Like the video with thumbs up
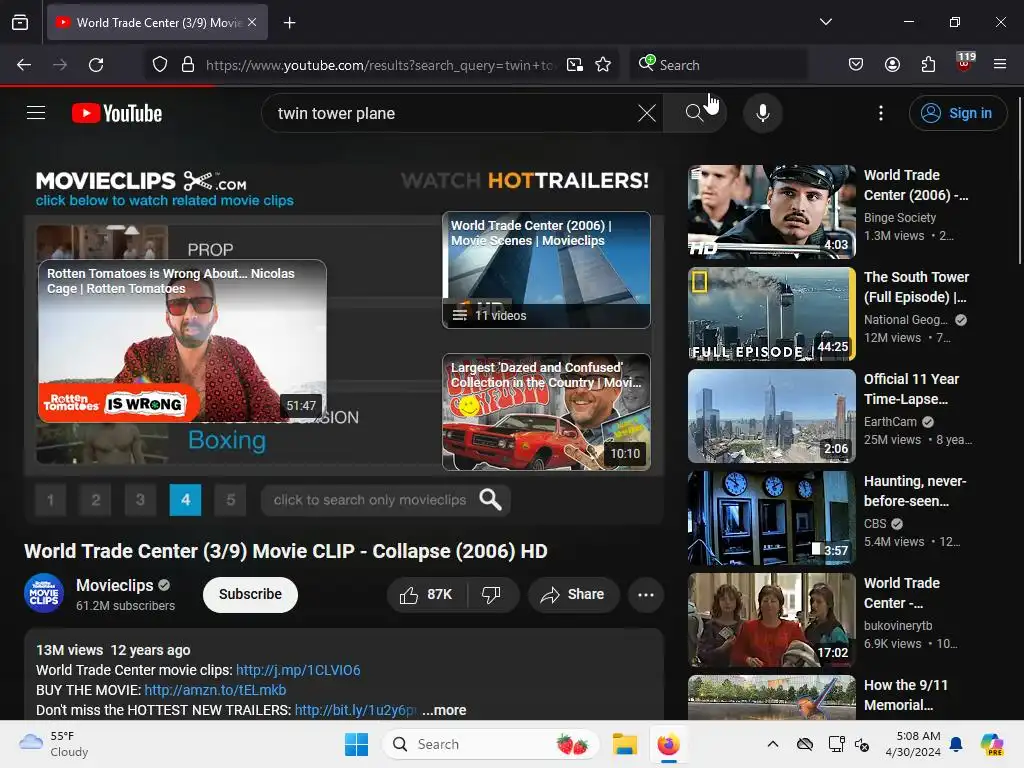The height and width of the screenshot is (768, 1024). coord(427,594)
